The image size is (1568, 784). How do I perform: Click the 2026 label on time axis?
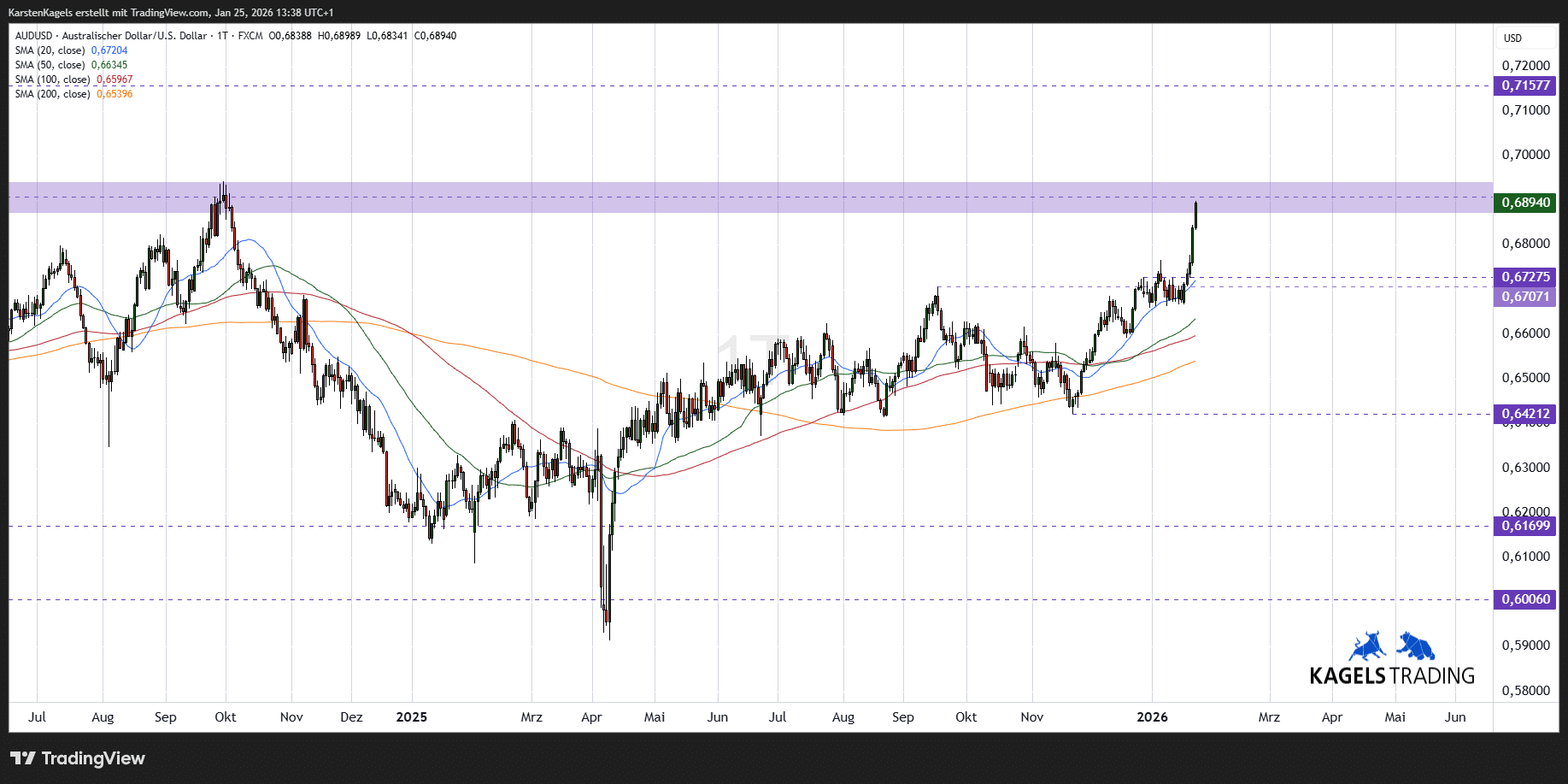pos(1152,717)
